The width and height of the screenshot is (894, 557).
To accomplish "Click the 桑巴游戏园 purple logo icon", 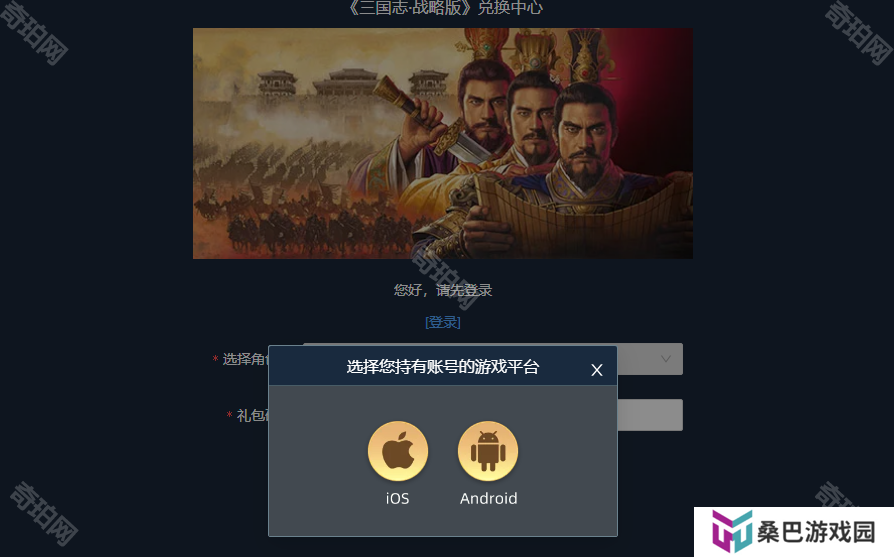I will click(x=732, y=531).
